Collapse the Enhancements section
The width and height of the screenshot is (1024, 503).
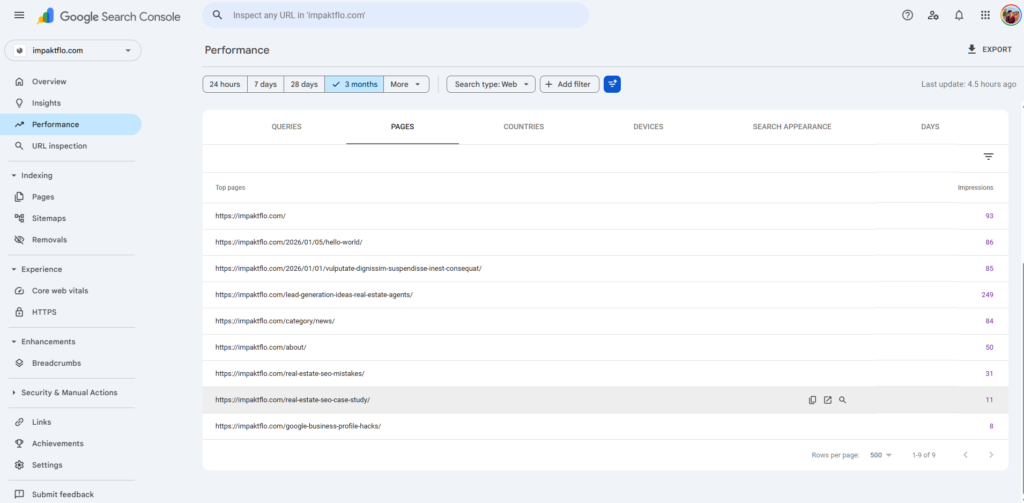coord(42,342)
